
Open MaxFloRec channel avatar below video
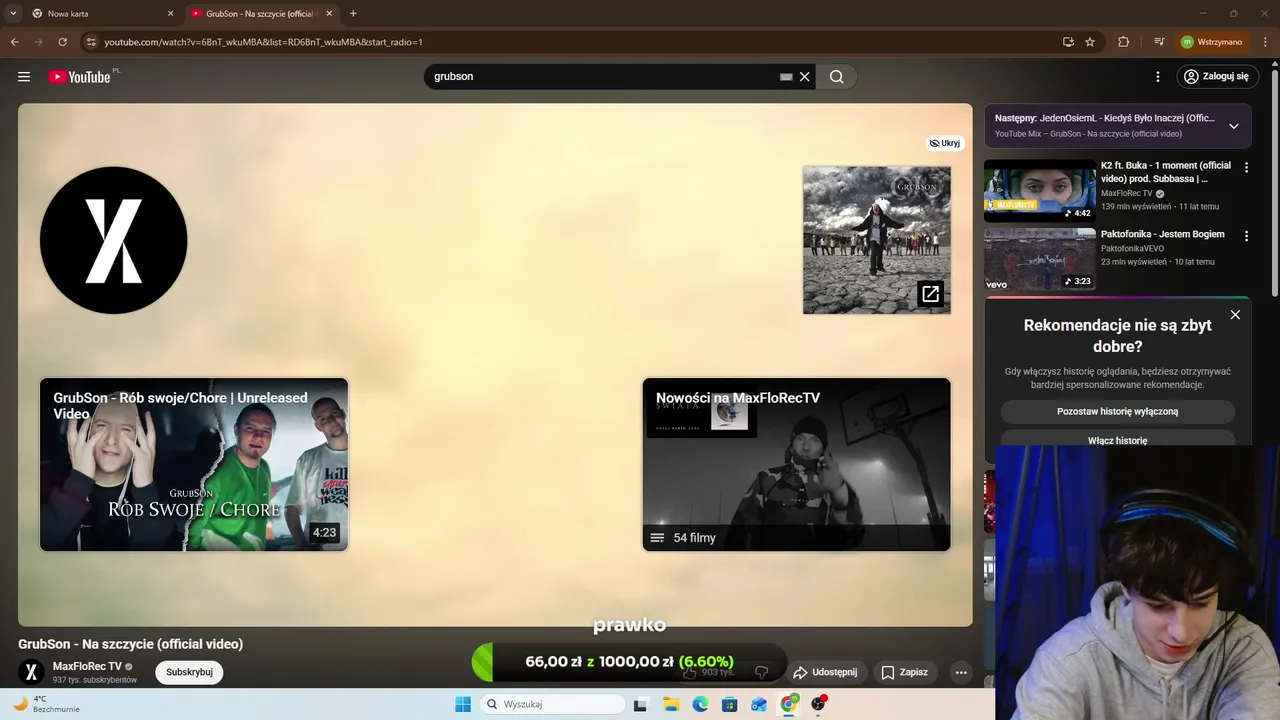click(x=31, y=672)
